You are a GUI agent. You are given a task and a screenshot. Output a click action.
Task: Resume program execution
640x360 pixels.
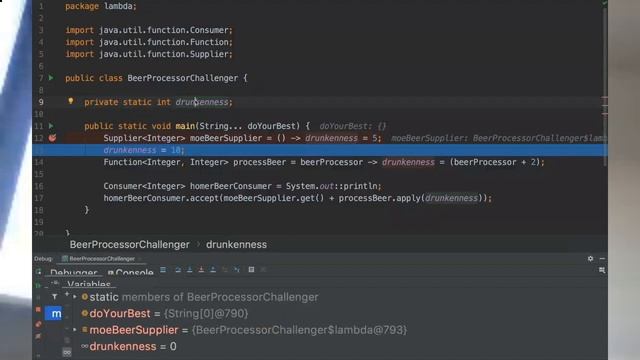click(38, 285)
